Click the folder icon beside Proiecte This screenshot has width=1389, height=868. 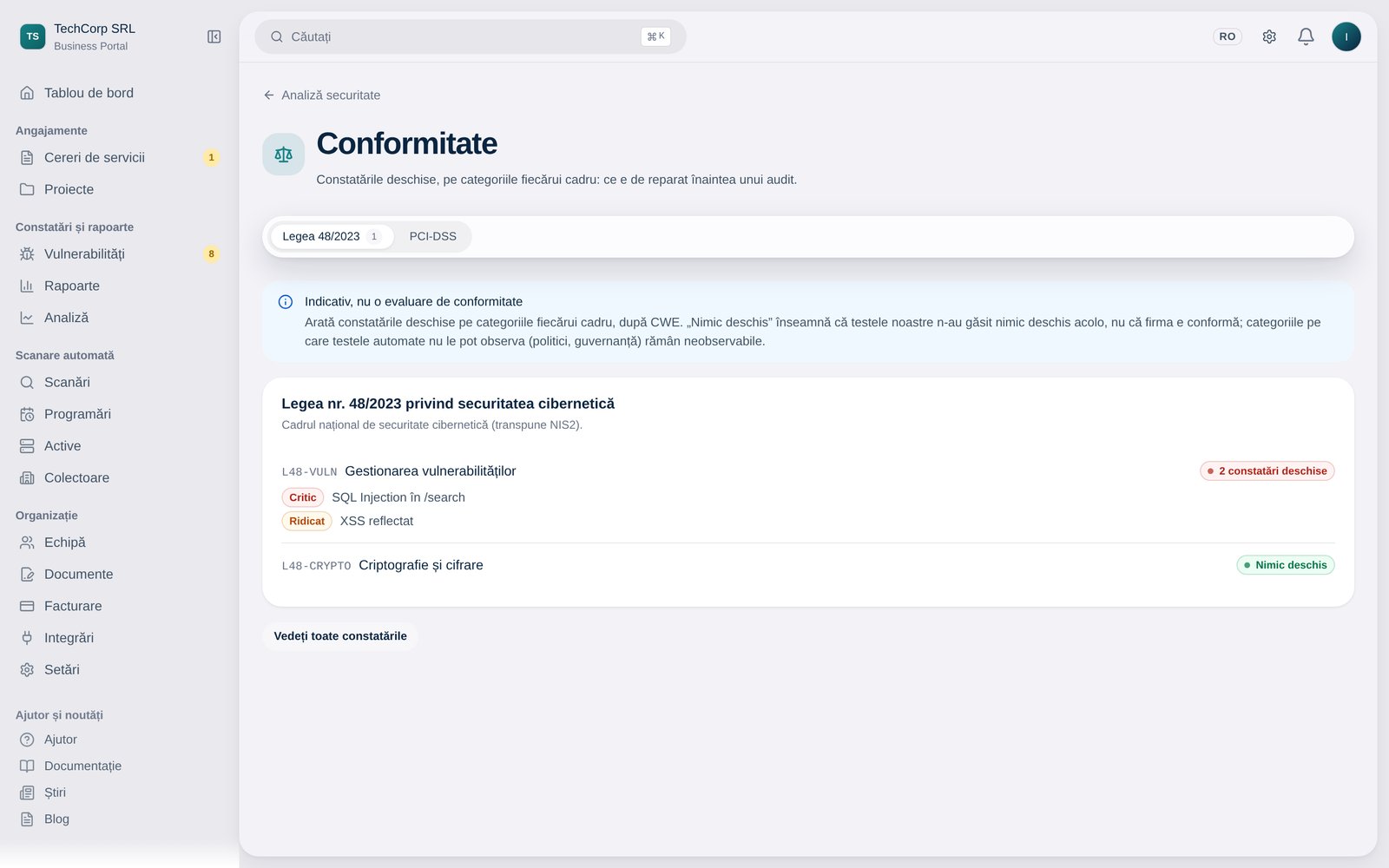pos(27,189)
